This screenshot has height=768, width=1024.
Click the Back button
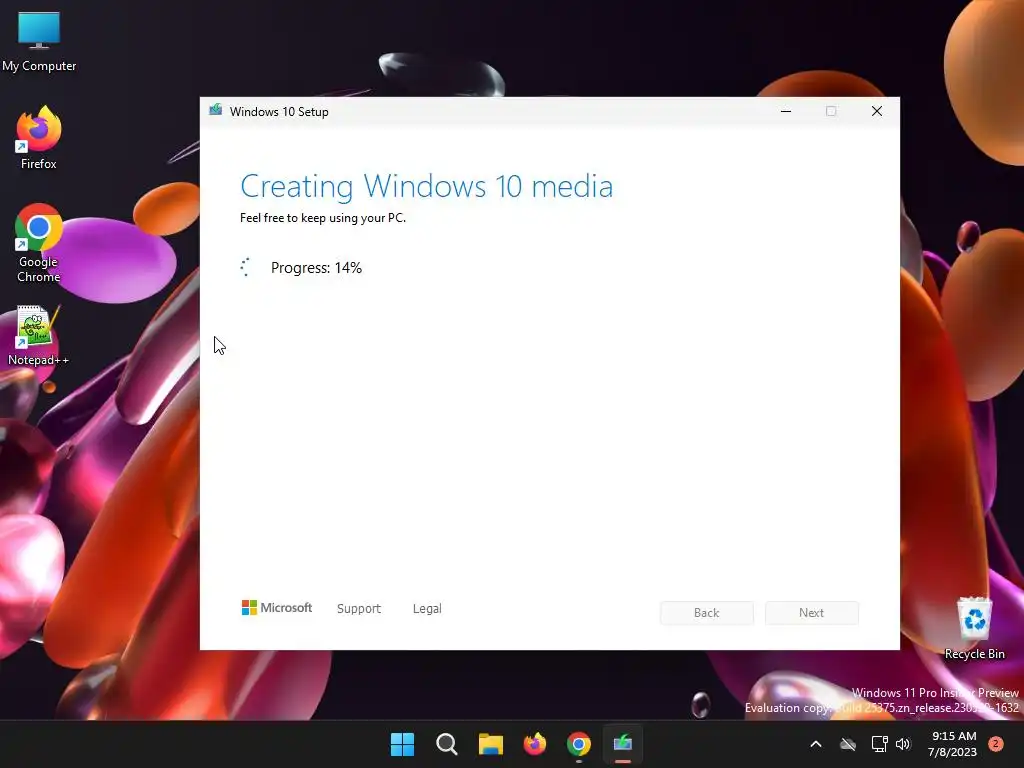pyautogui.click(x=707, y=613)
